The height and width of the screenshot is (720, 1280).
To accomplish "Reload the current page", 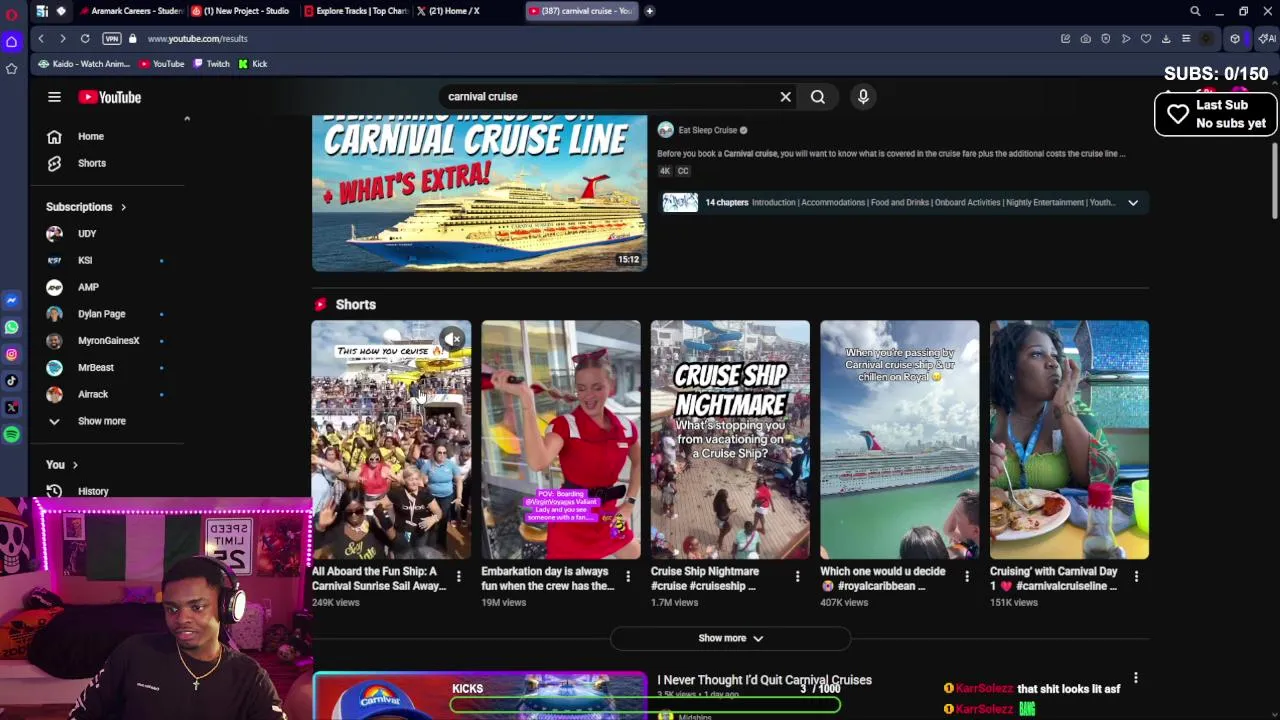I will pyautogui.click(x=85, y=38).
